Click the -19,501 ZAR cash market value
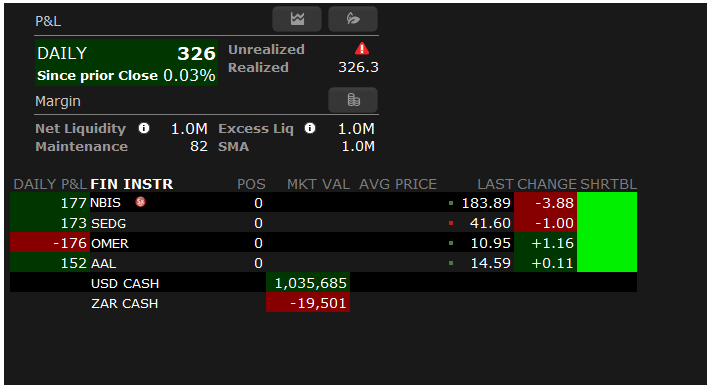The height and width of the screenshot is (387, 707). coord(318,303)
